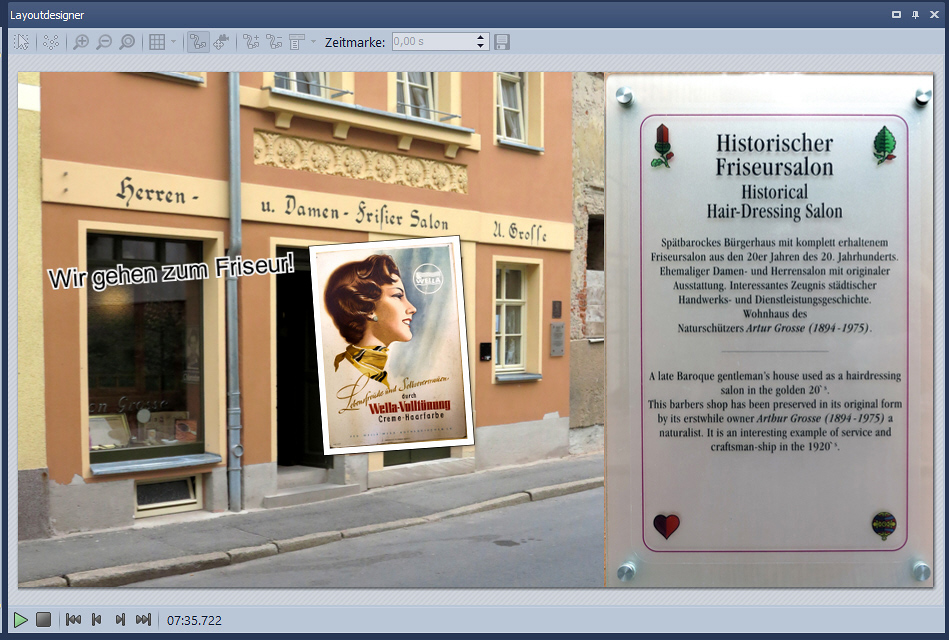Click the Zeitmarke time input field
Viewport: 949px width, 640px height.
432,42
